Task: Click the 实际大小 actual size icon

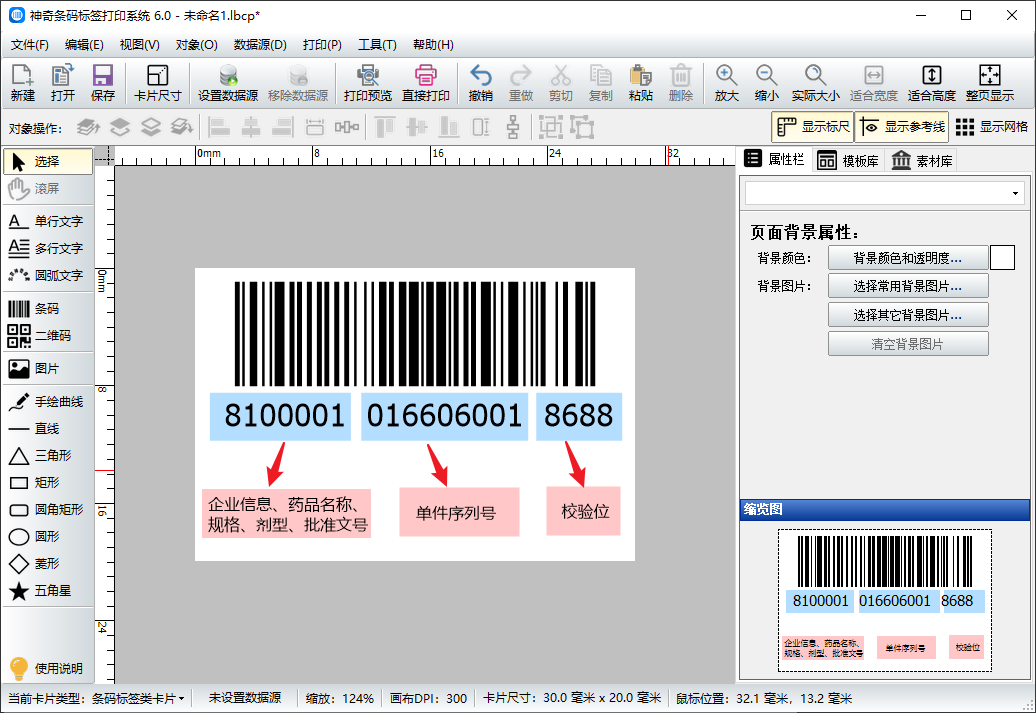Action: click(815, 83)
